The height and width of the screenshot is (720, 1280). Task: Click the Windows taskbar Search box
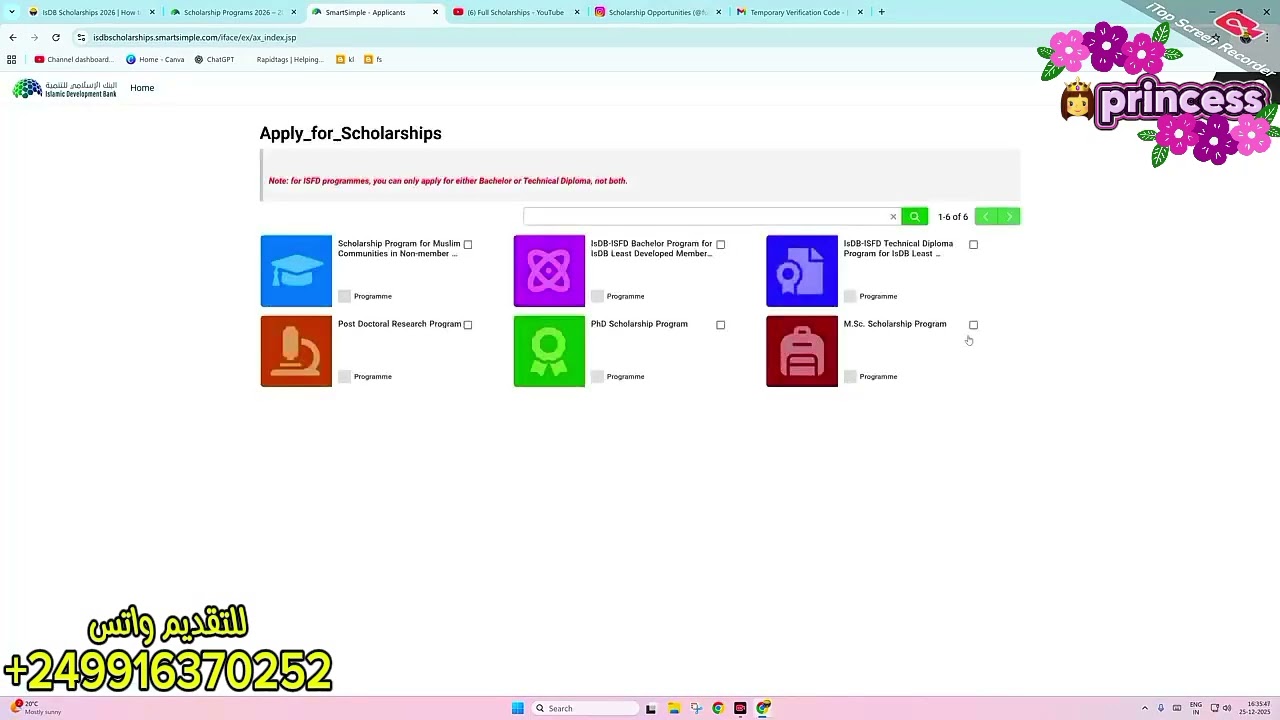point(585,708)
